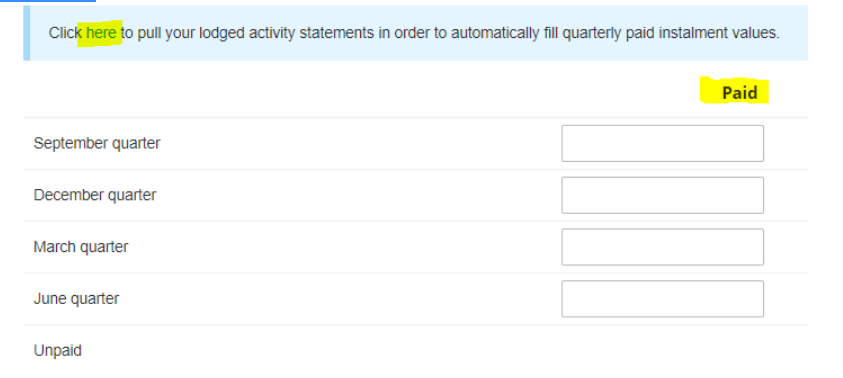Click the word "Click" starting the banner

tap(65, 33)
